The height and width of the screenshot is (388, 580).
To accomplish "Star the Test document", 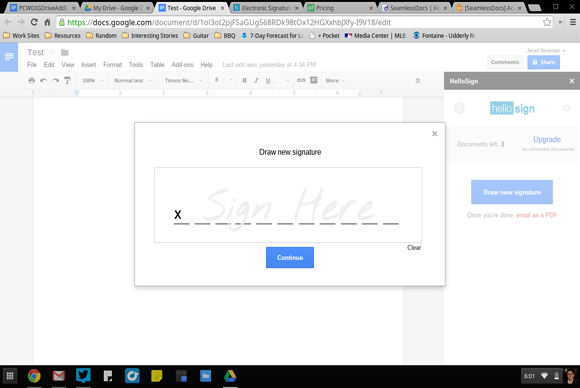I will click(x=52, y=52).
